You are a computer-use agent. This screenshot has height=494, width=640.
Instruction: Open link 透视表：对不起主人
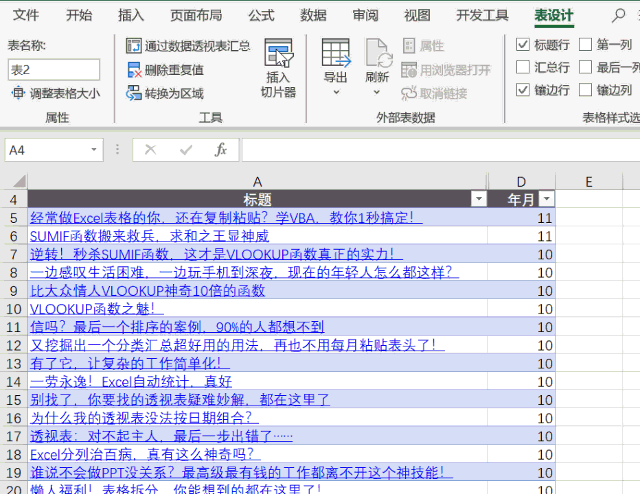[x=161, y=436]
